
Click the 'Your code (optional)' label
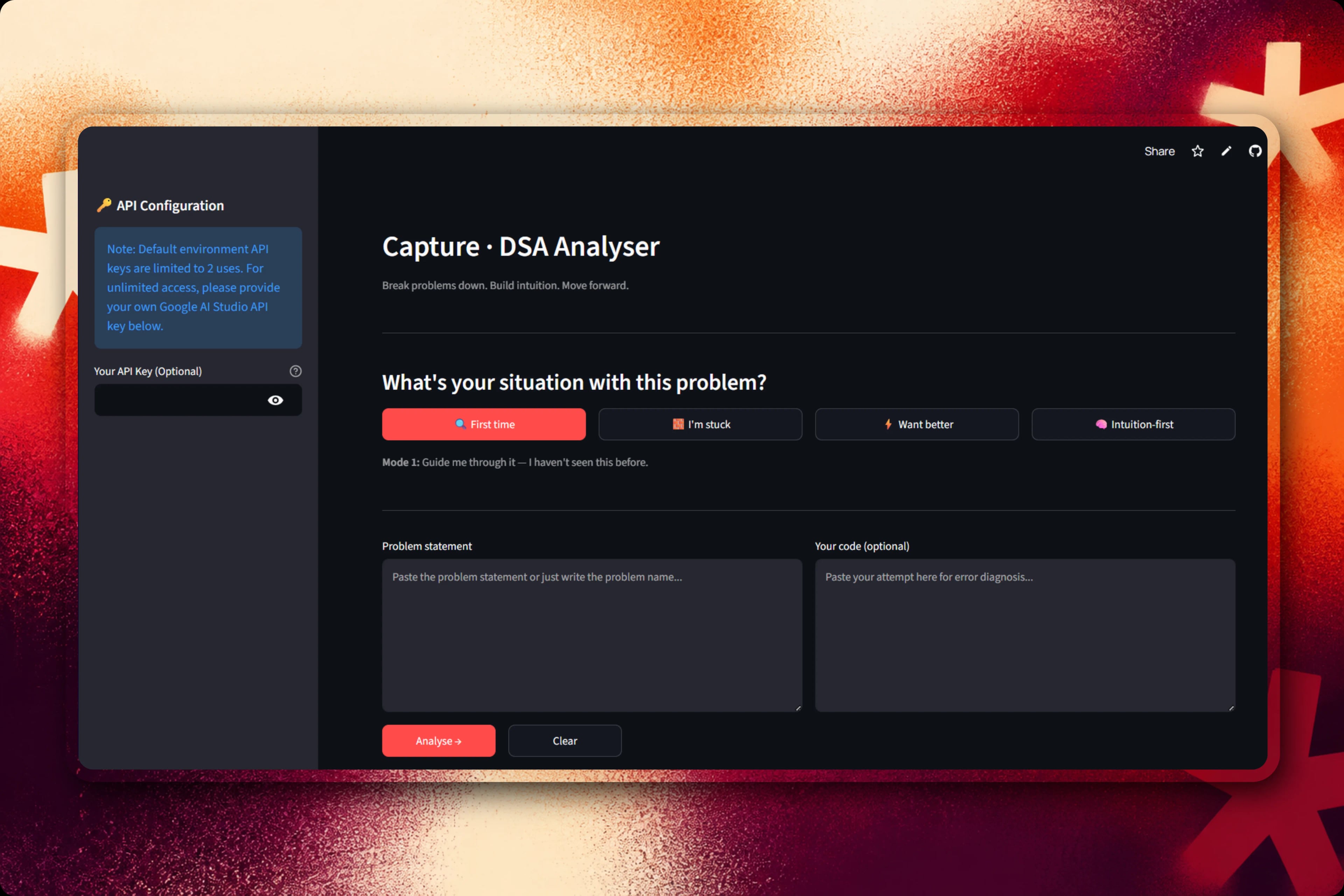pyautogui.click(x=862, y=546)
